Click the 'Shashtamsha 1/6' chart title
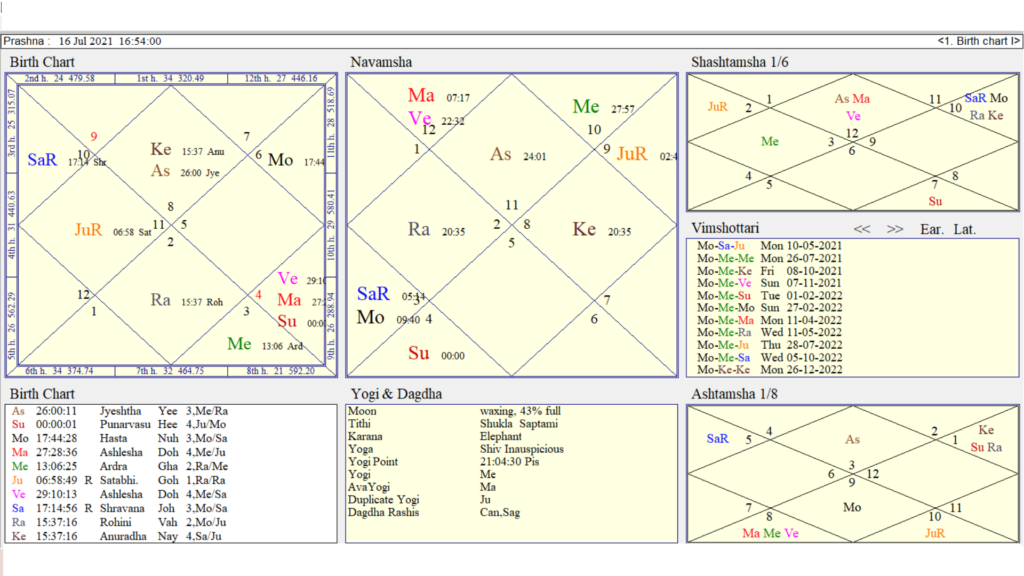This screenshot has height=576, width=1024. [740, 62]
